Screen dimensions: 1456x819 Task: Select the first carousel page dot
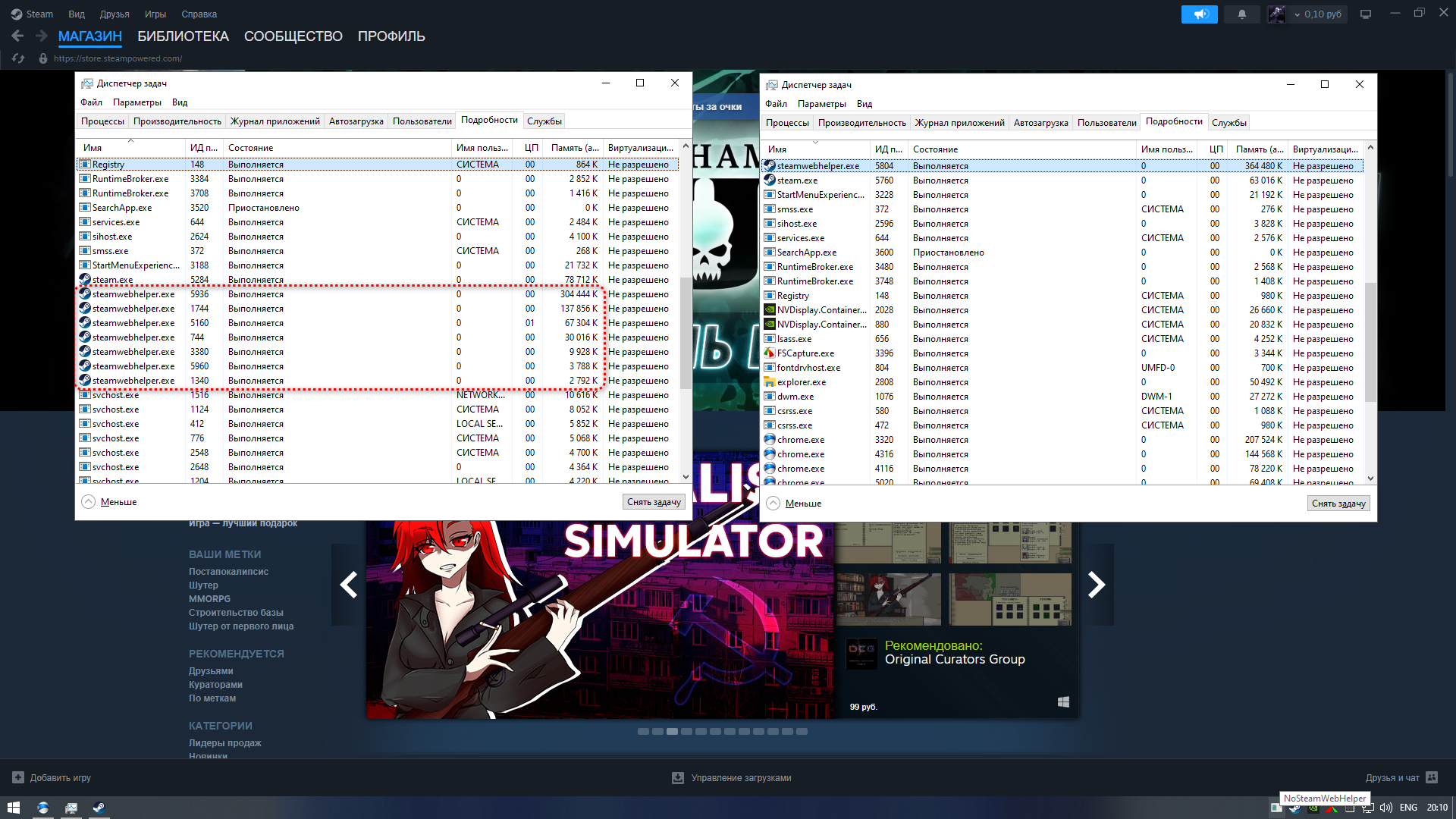(643, 732)
